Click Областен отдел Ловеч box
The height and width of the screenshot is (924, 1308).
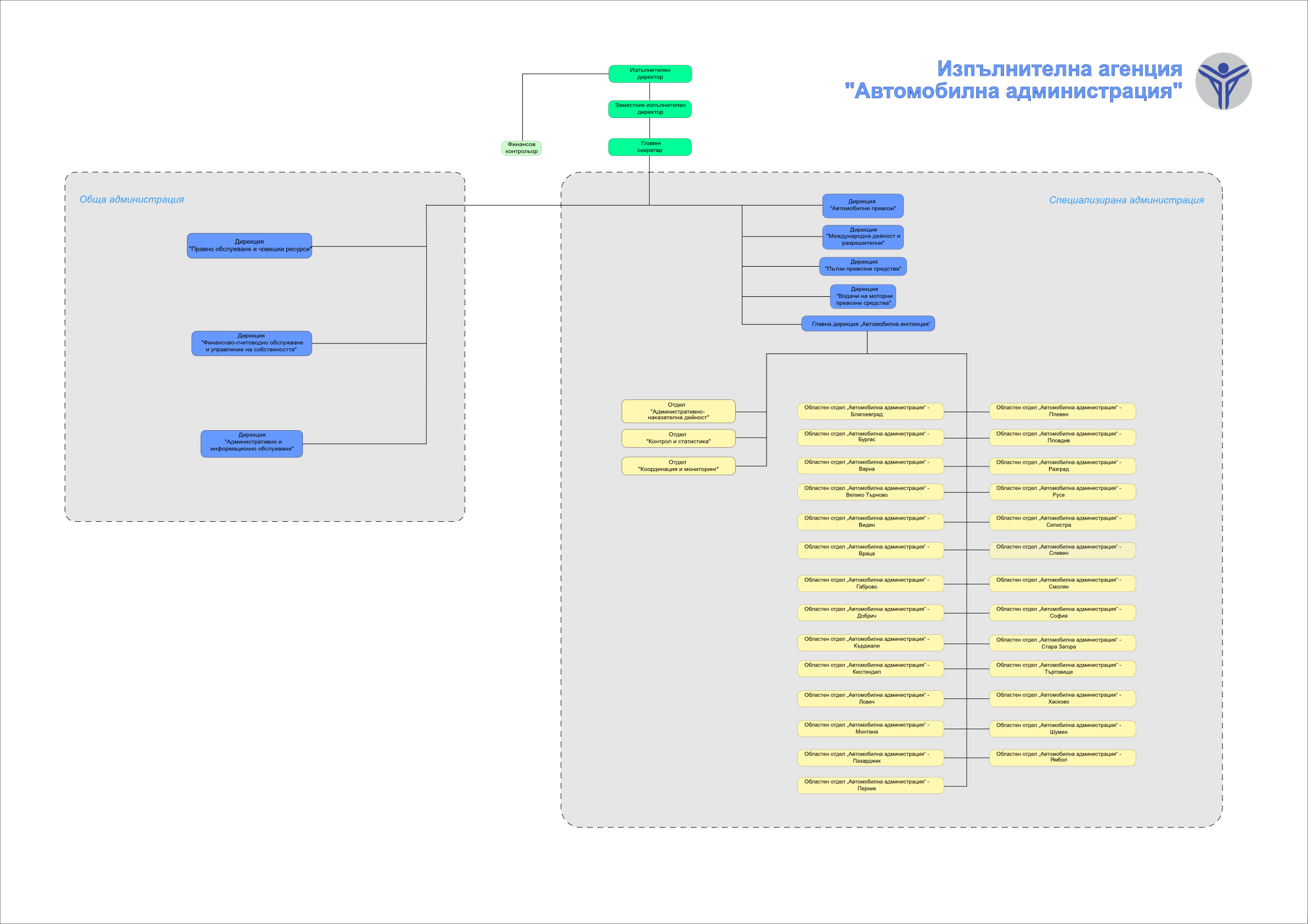pos(871,698)
